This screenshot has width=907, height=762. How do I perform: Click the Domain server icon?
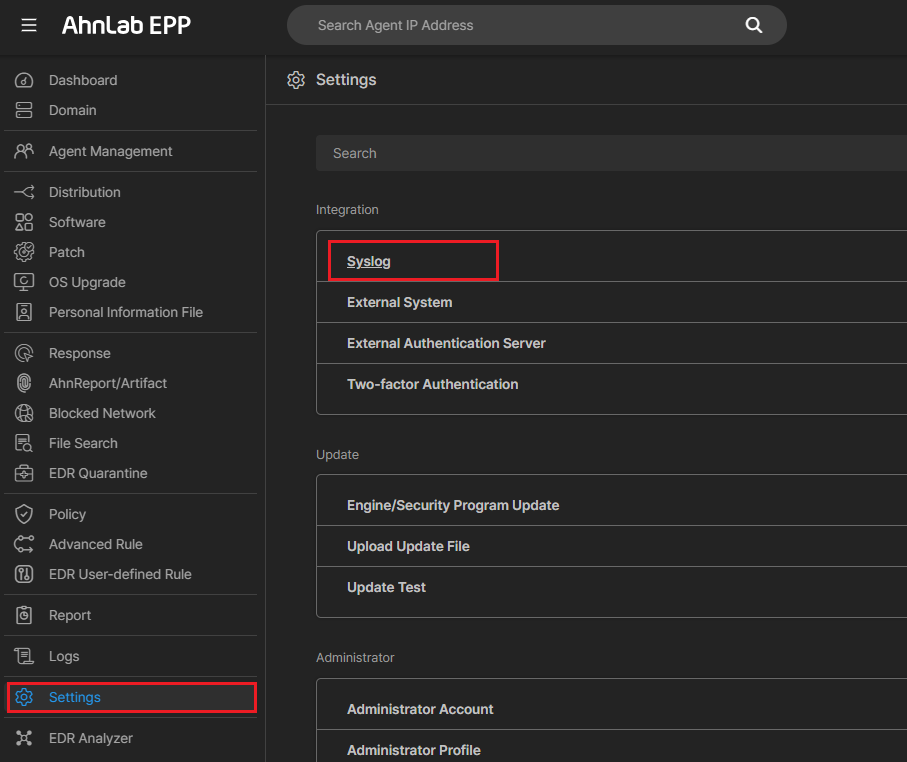[24, 110]
